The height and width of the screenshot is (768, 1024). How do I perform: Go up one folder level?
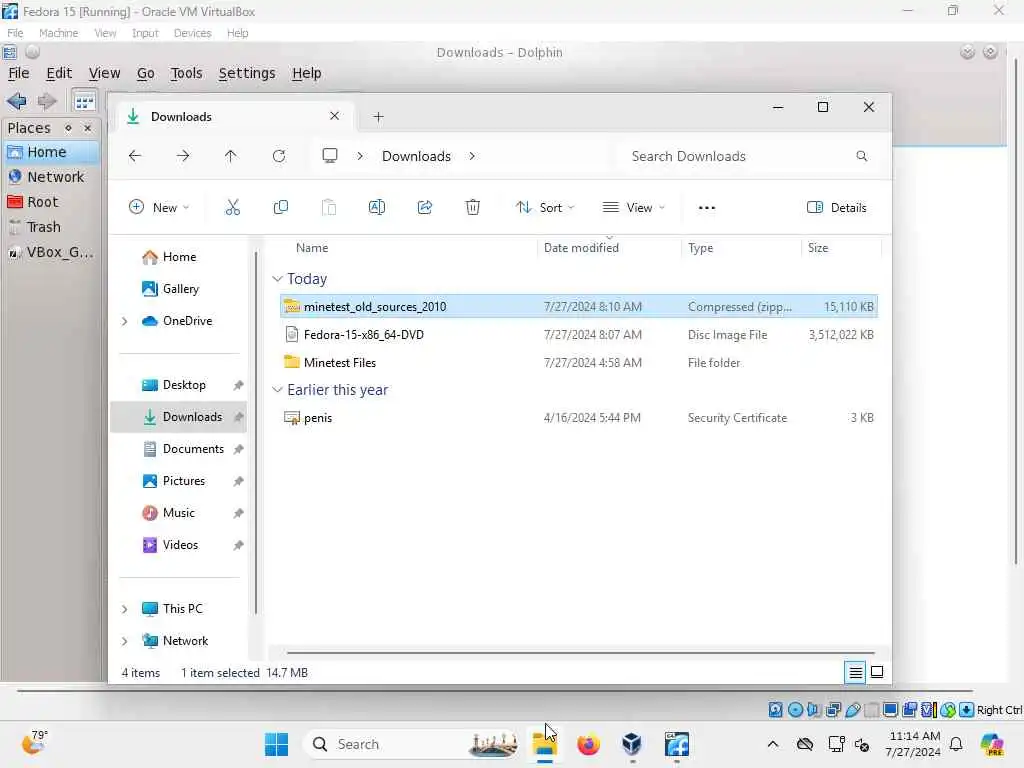[231, 156]
